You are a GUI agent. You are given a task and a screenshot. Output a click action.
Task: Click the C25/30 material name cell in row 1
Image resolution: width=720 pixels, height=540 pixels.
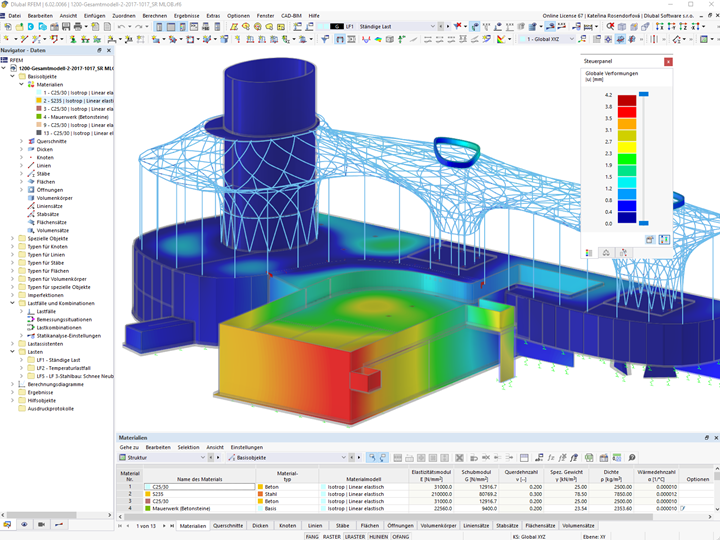click(200, 487)
